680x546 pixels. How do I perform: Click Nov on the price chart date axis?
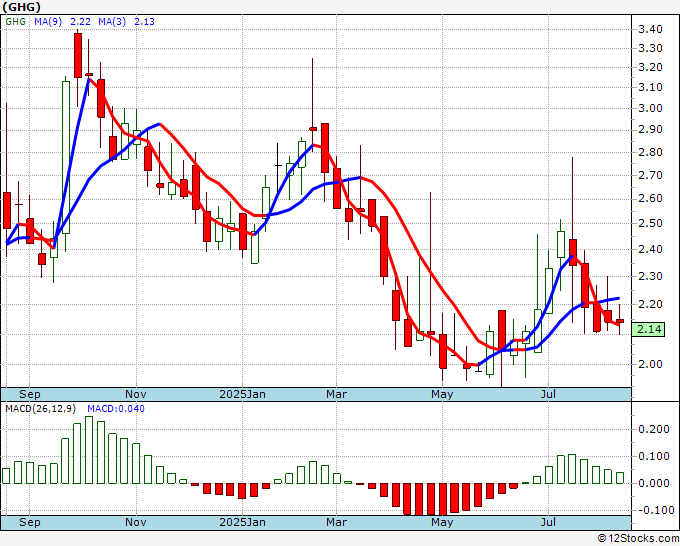136,394
